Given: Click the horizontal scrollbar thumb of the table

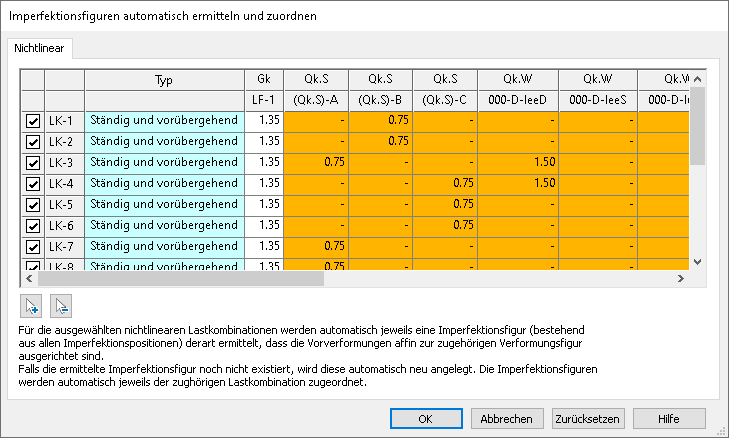Looking at the screenshot, I should pyautogui.click(x=180, y=279).
